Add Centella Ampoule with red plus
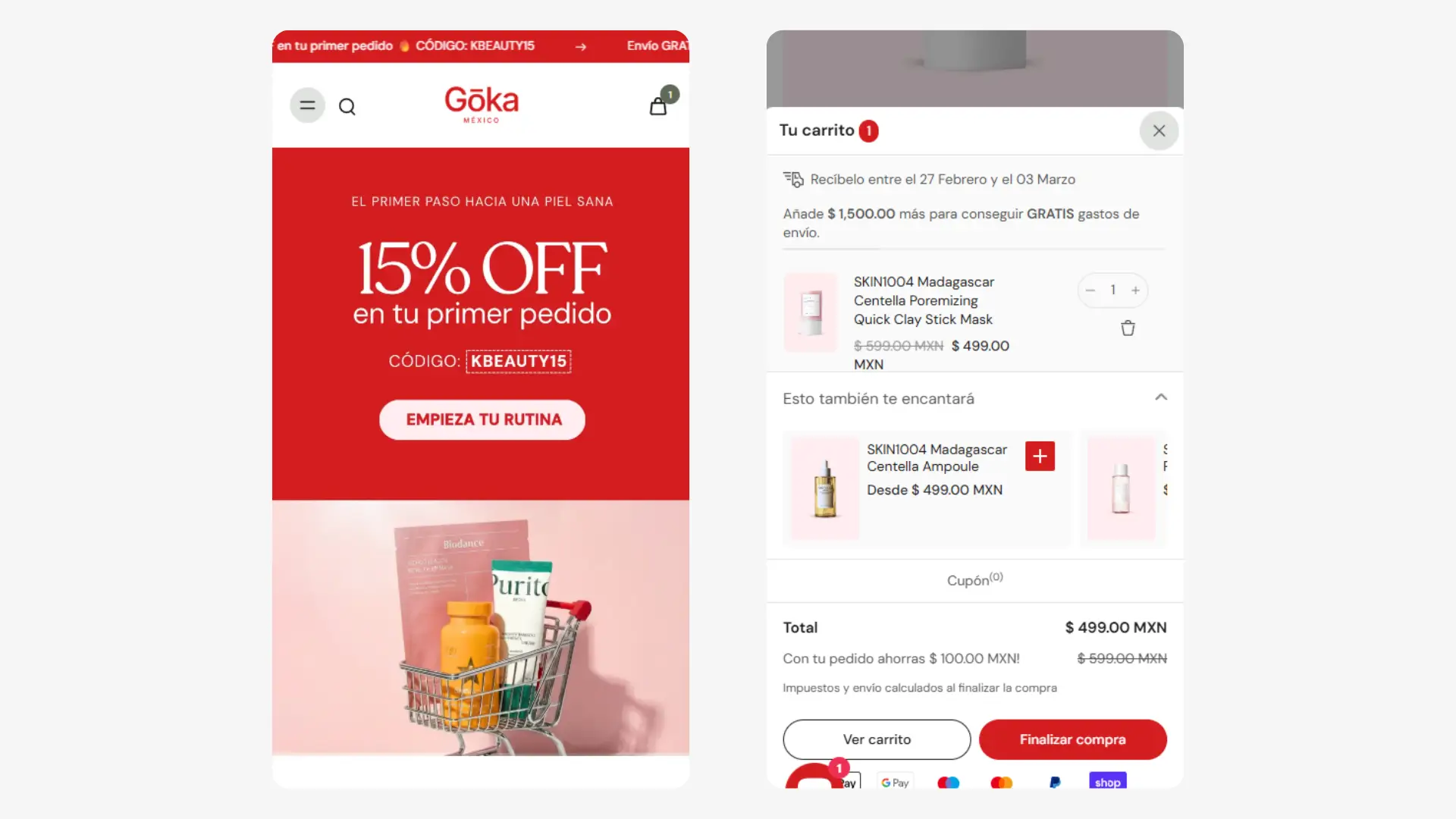The image size is (1456, 819). pyautogui.click(x=1040, y=456)
